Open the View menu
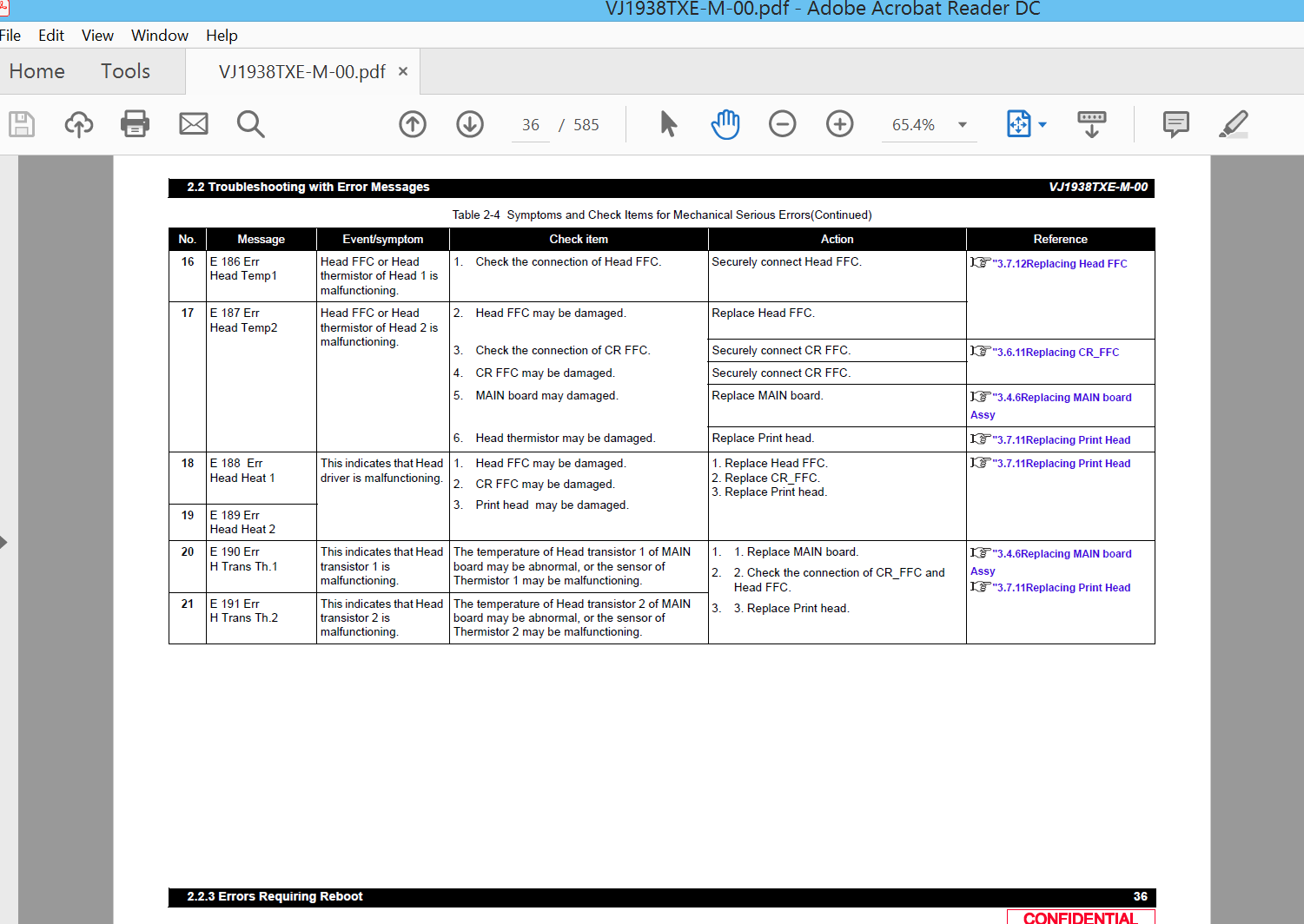 97,36
